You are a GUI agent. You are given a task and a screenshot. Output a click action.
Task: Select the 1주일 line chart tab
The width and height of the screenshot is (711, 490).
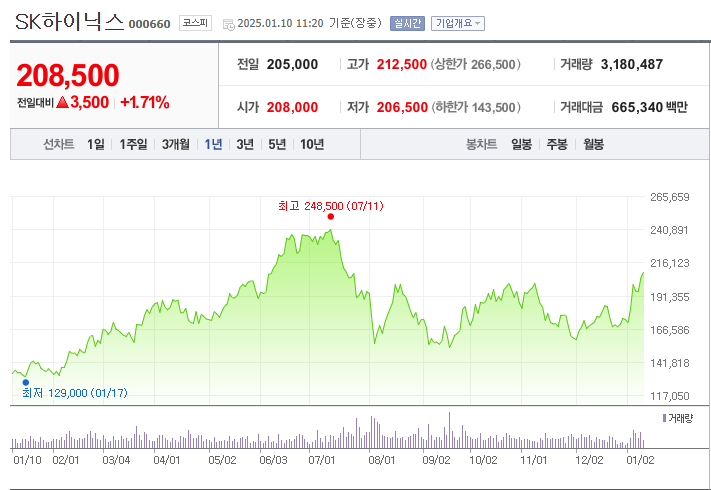(133, 144)
